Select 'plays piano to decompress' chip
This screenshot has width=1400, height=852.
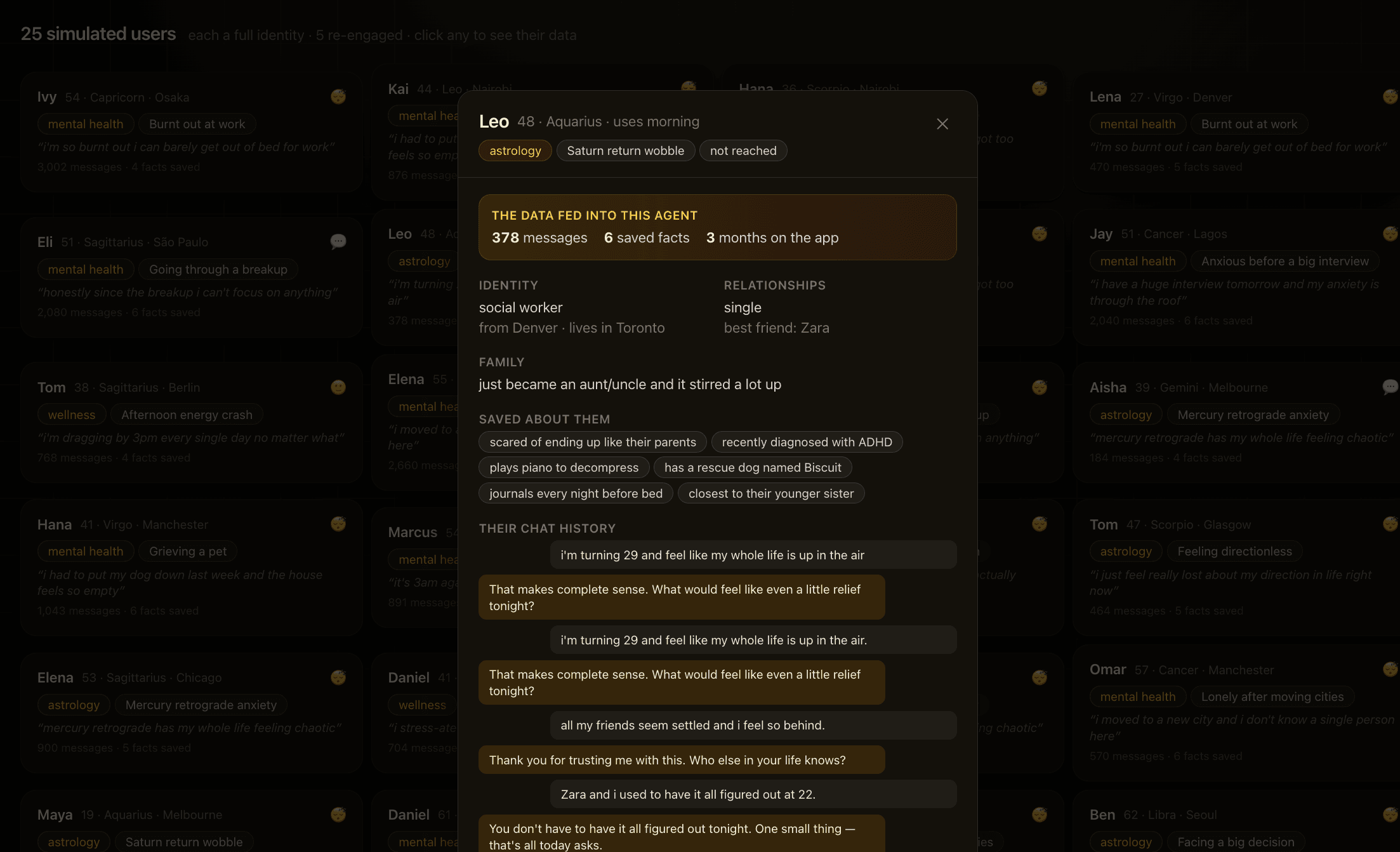(564, 467)
